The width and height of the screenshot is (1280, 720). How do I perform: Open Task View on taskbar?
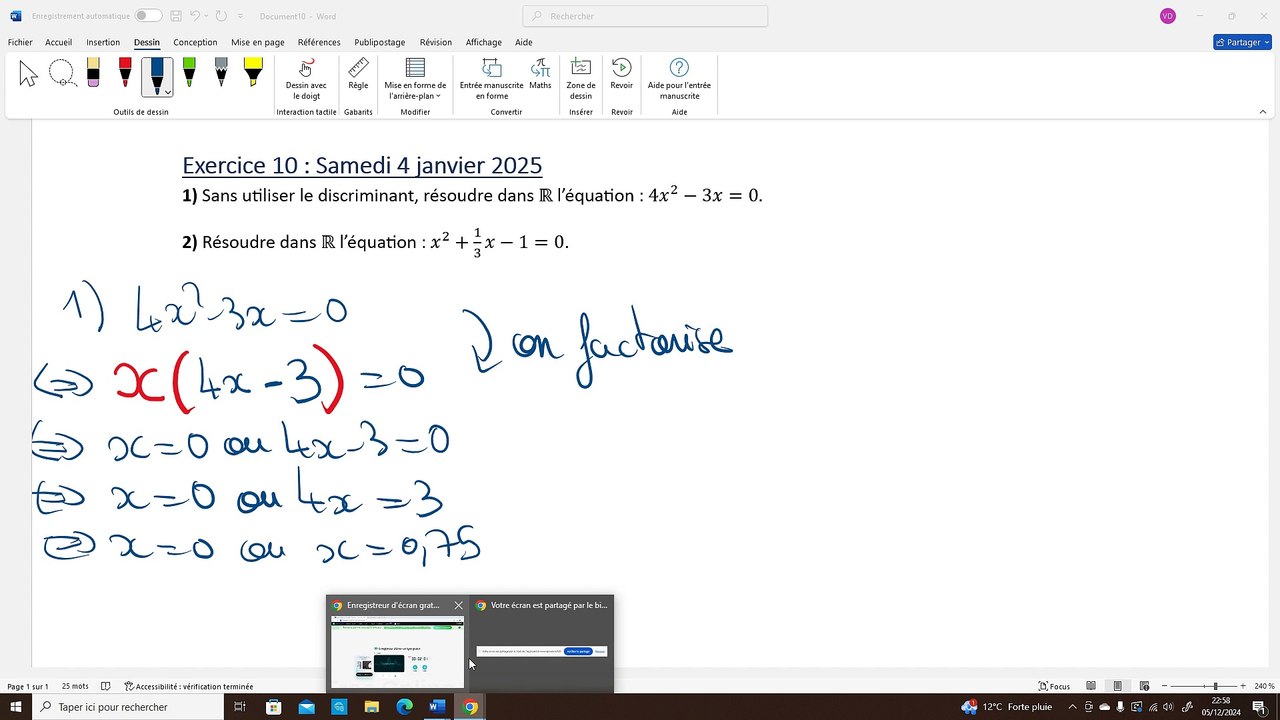[240, 707]
